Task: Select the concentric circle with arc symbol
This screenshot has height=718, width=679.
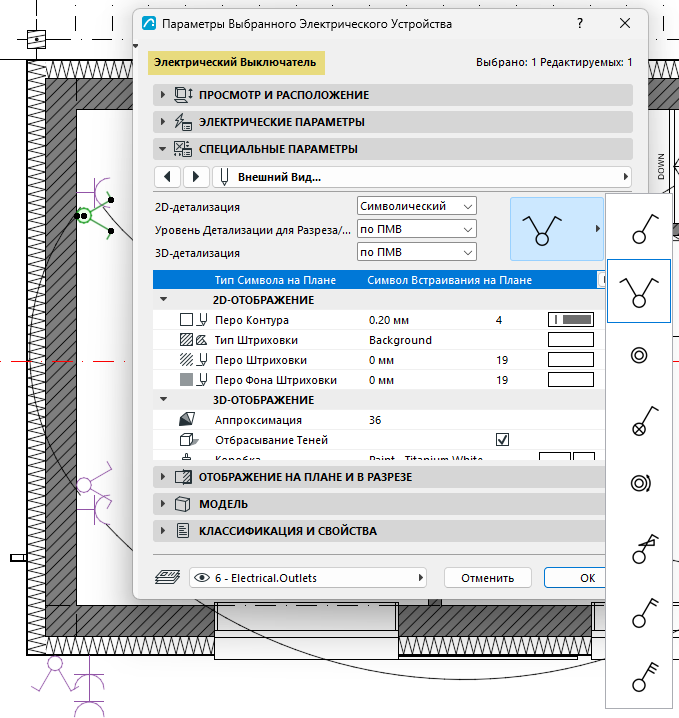Action: pos(639,484)
